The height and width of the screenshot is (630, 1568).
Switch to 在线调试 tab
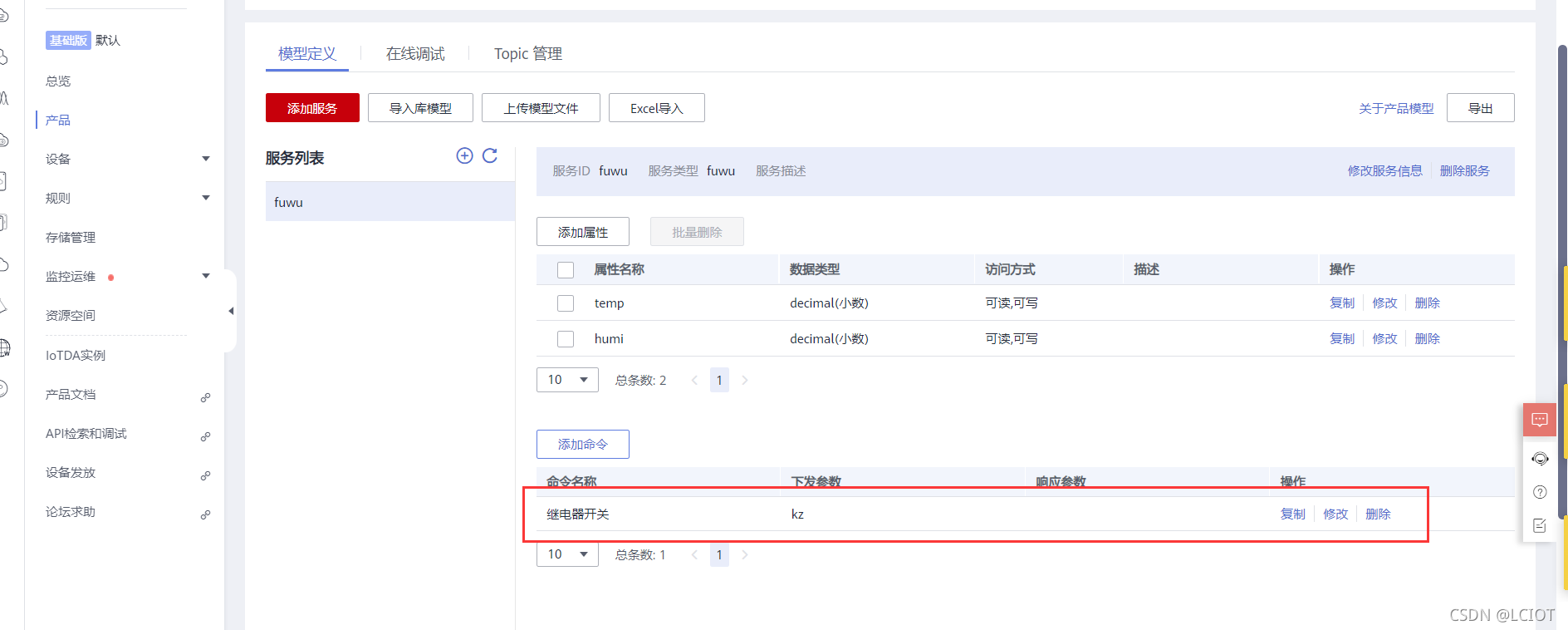(x=415, y=54)
